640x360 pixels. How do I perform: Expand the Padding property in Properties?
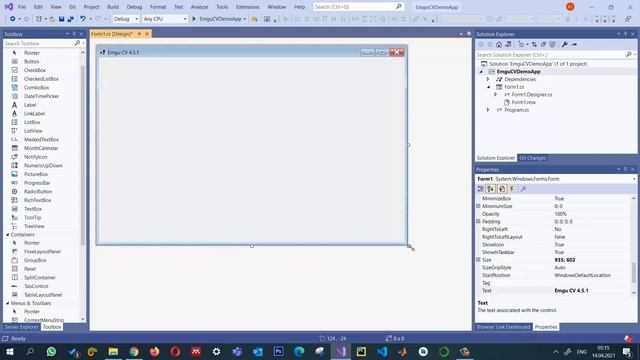(478, 222)
